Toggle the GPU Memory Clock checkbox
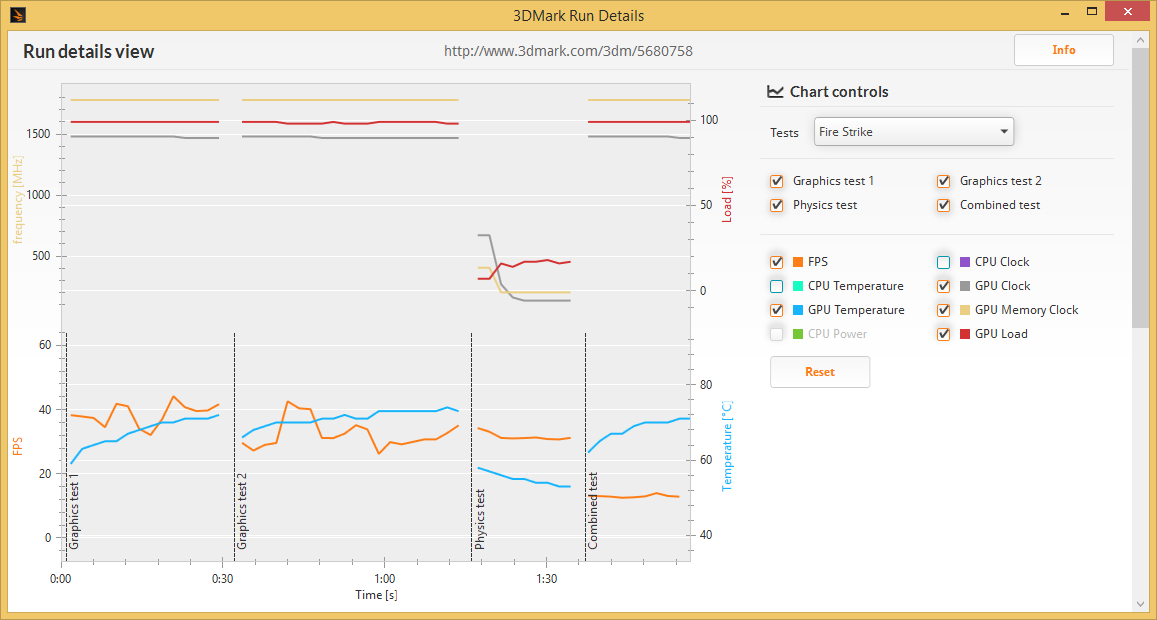The image size is (1157, 620). pyautogui.click(x=943, y=310)
